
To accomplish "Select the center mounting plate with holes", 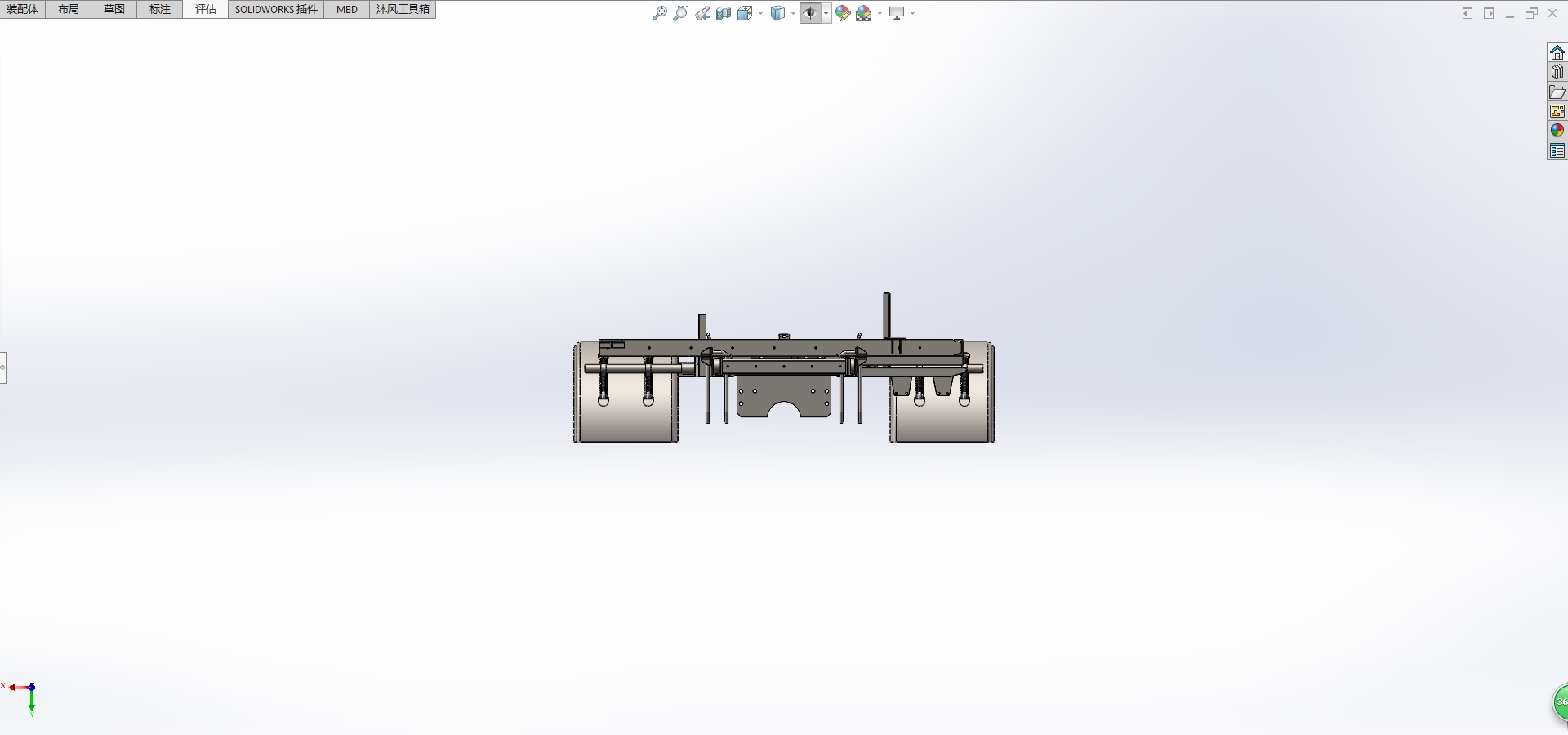I will 784,395.
